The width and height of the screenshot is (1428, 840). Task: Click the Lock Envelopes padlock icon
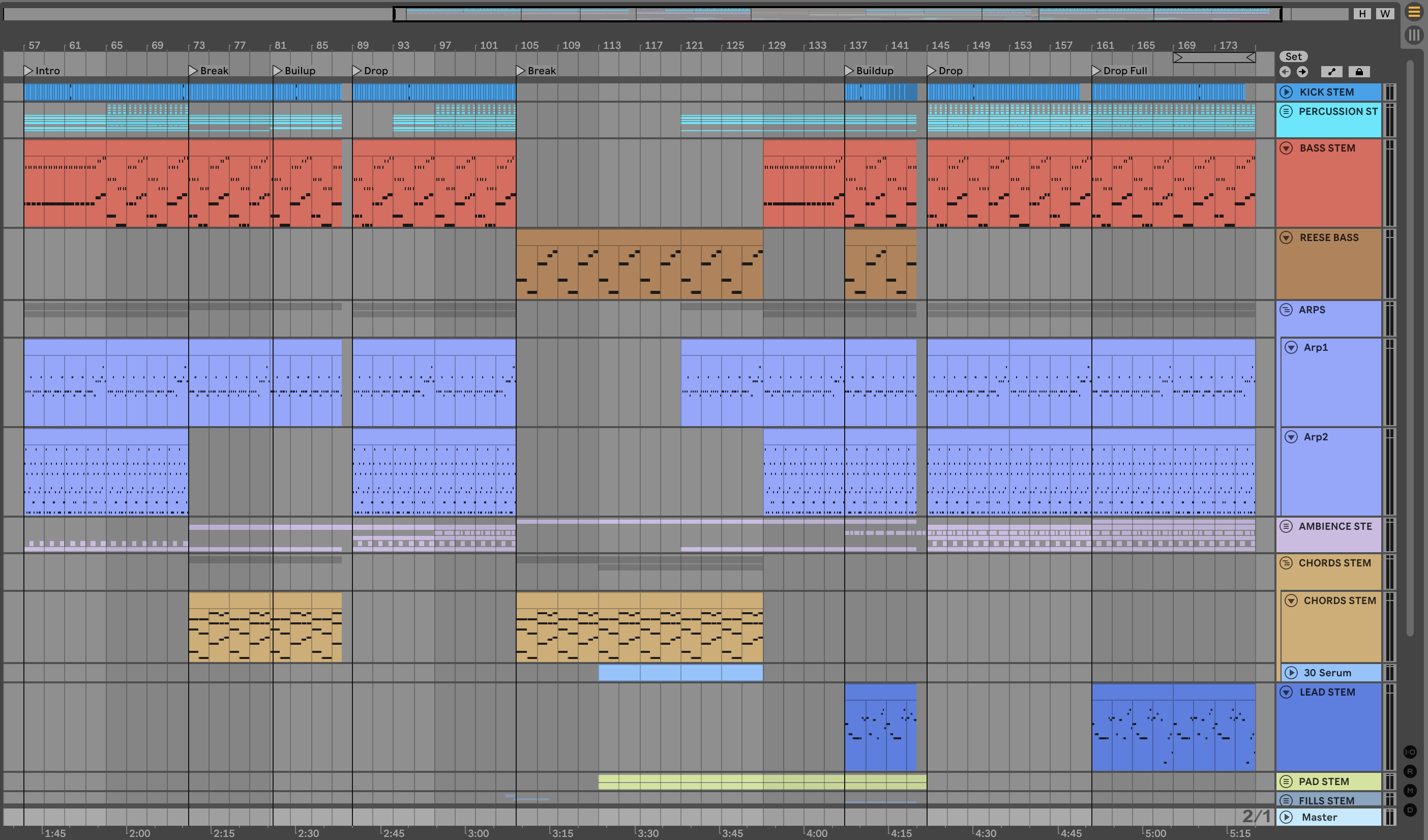point(1359,71)
